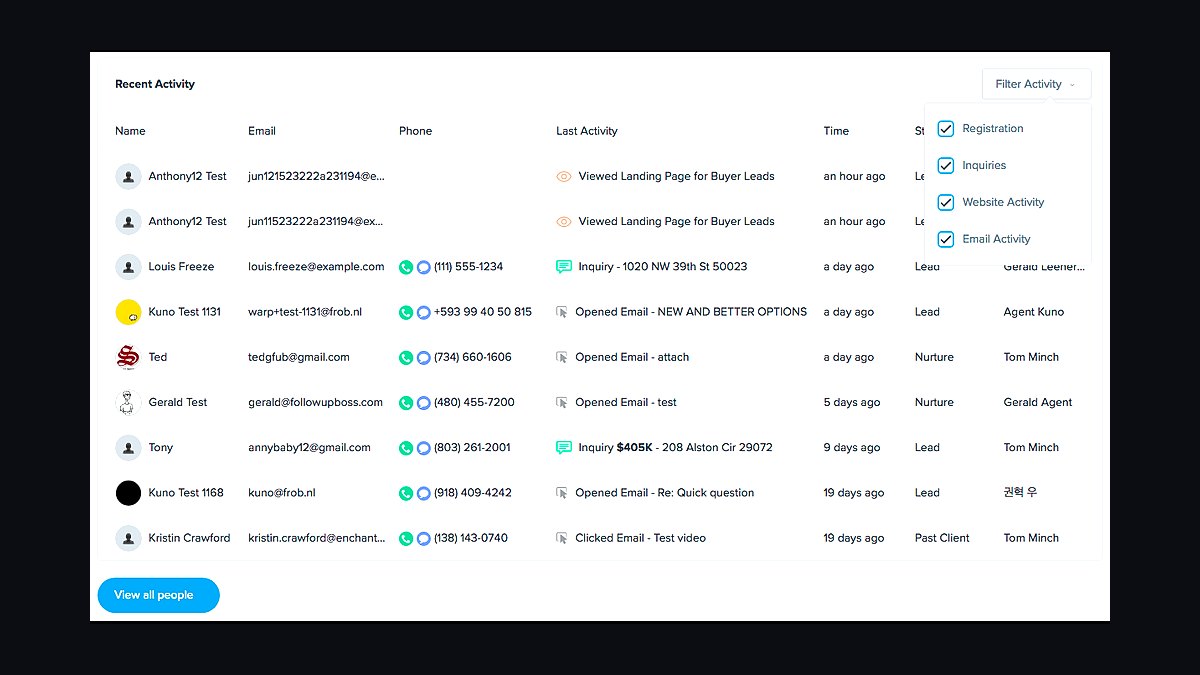1200x675 pixels.
Task: Click the call icon for Gerald Test
Action: tap(406, 403)
